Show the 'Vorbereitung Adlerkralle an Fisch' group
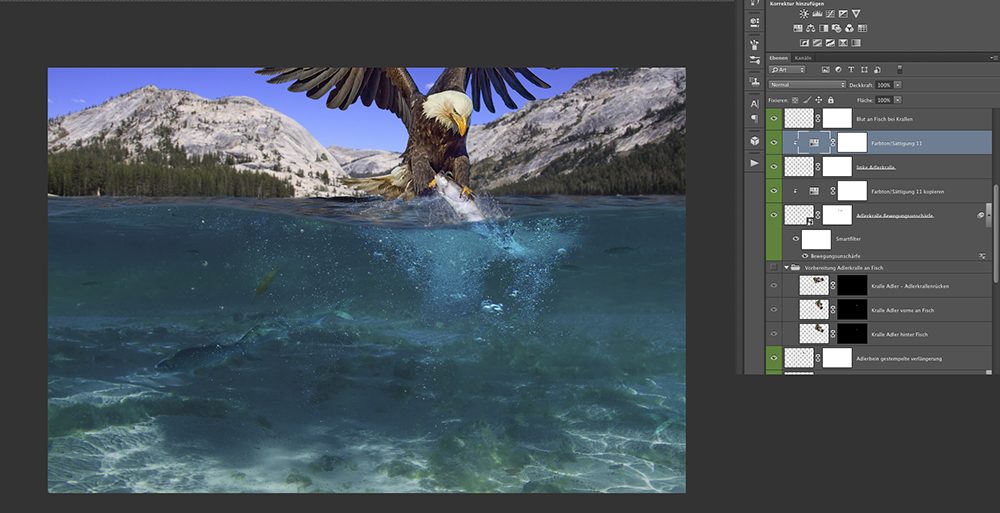Screen dimensions: 1000x513 point(773,268)
